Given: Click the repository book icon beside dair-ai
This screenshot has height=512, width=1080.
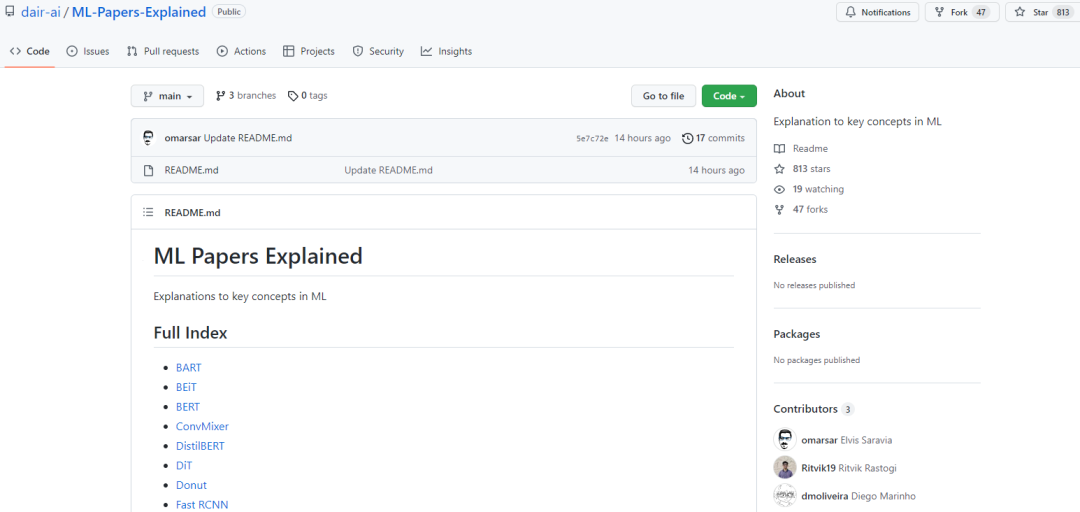Looking at the screenshot, I should pyautogui.click(x=10, y=12).
